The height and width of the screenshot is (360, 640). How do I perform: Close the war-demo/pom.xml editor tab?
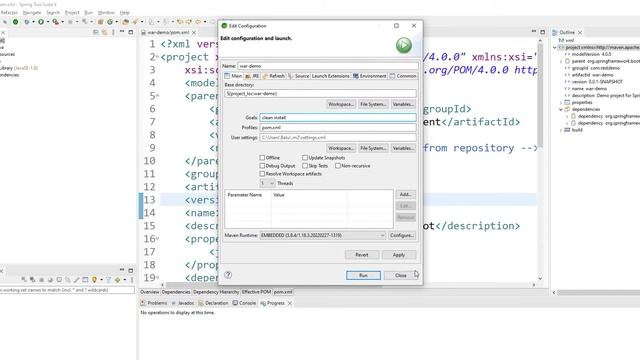click(x=194, y=32)
